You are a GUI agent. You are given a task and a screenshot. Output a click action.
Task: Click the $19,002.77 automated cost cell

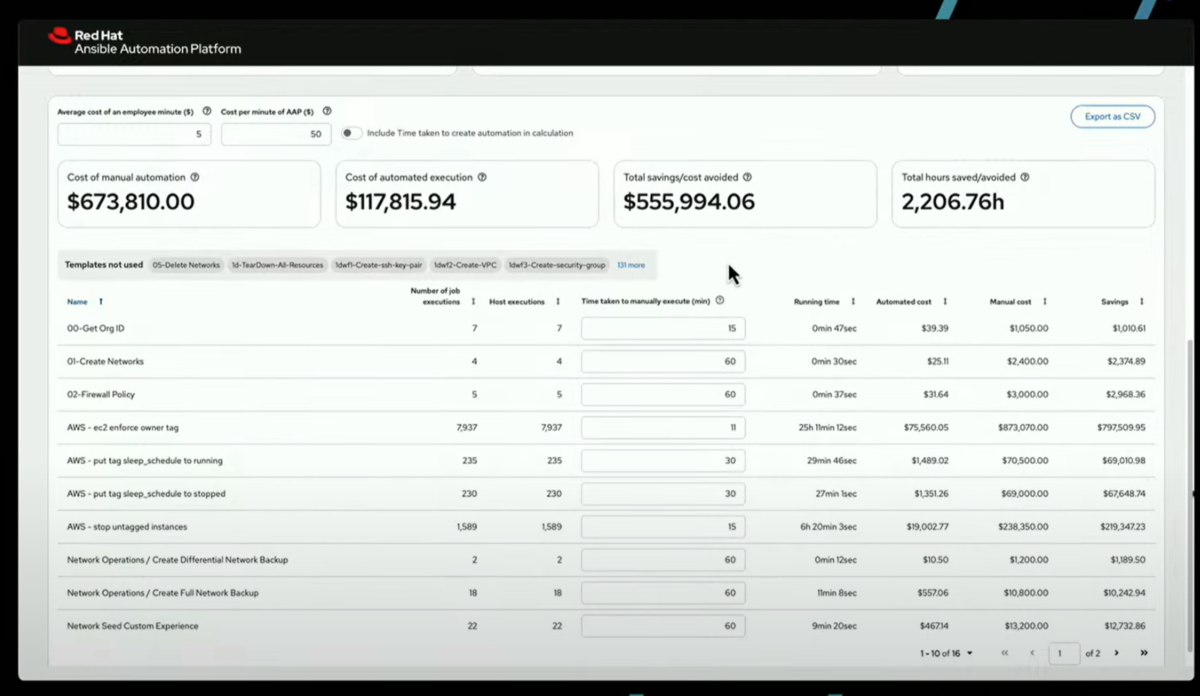[x=927, y=526]
